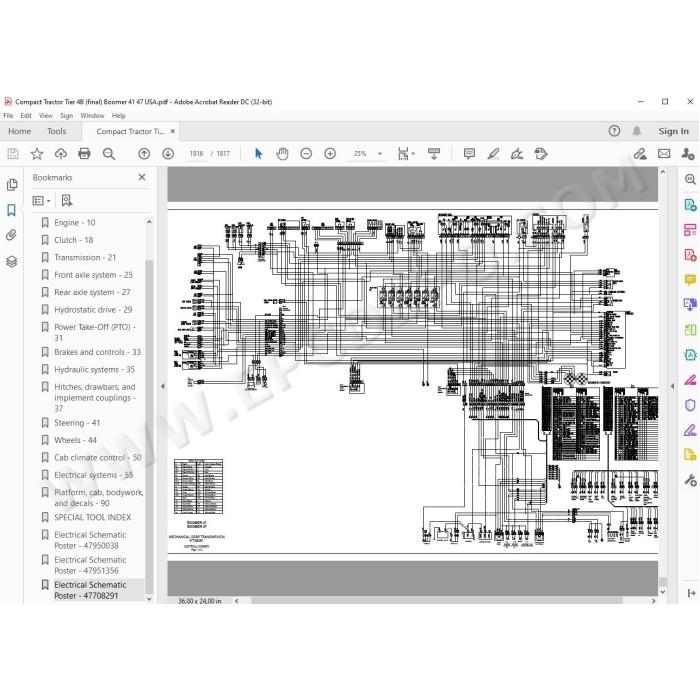Open the Steering - 41 bookmark
Screen dimensions: 700x700
(x=77, y=422)
